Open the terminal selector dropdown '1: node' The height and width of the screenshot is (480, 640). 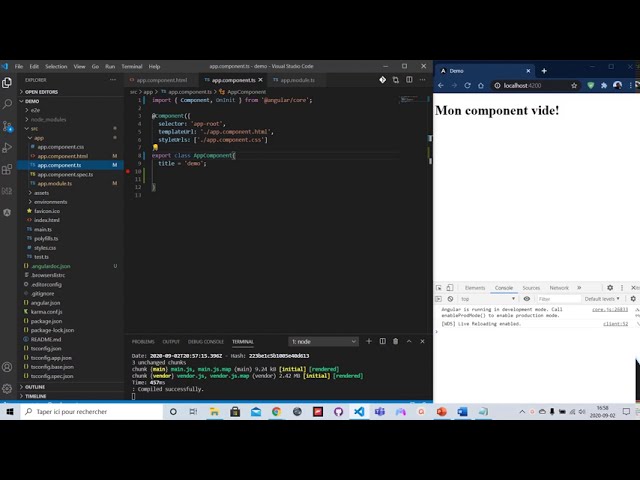324,342
